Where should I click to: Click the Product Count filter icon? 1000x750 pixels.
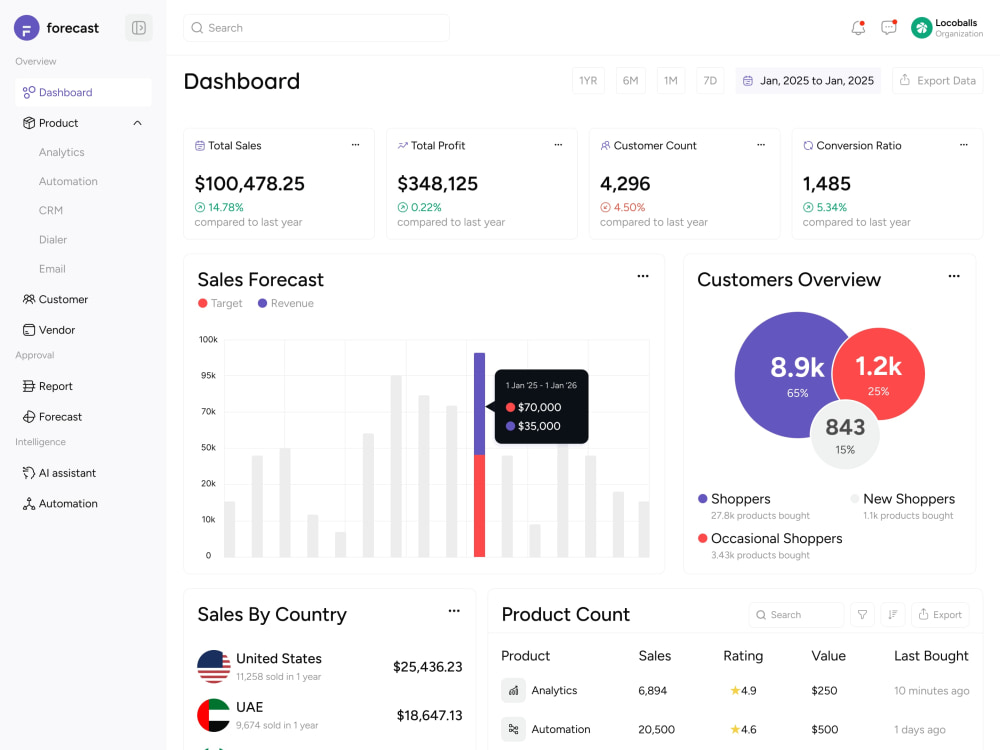[862, 615]
